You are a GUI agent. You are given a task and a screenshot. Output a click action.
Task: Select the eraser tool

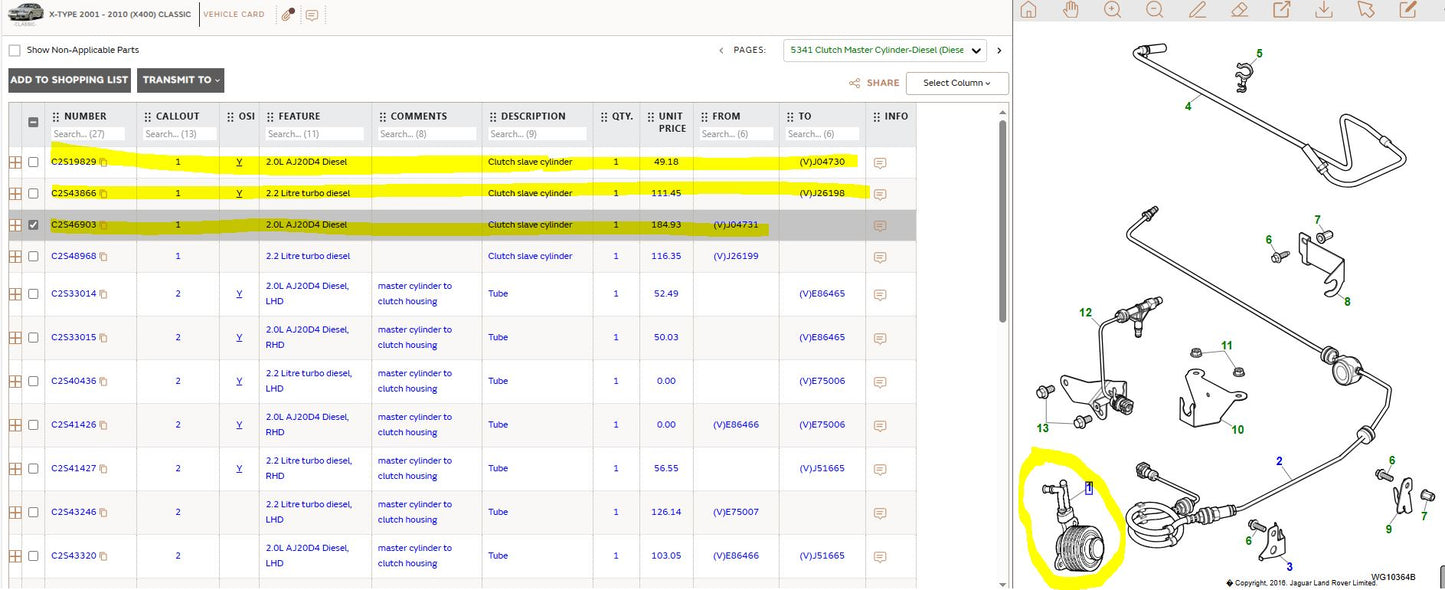(1239, 10)
